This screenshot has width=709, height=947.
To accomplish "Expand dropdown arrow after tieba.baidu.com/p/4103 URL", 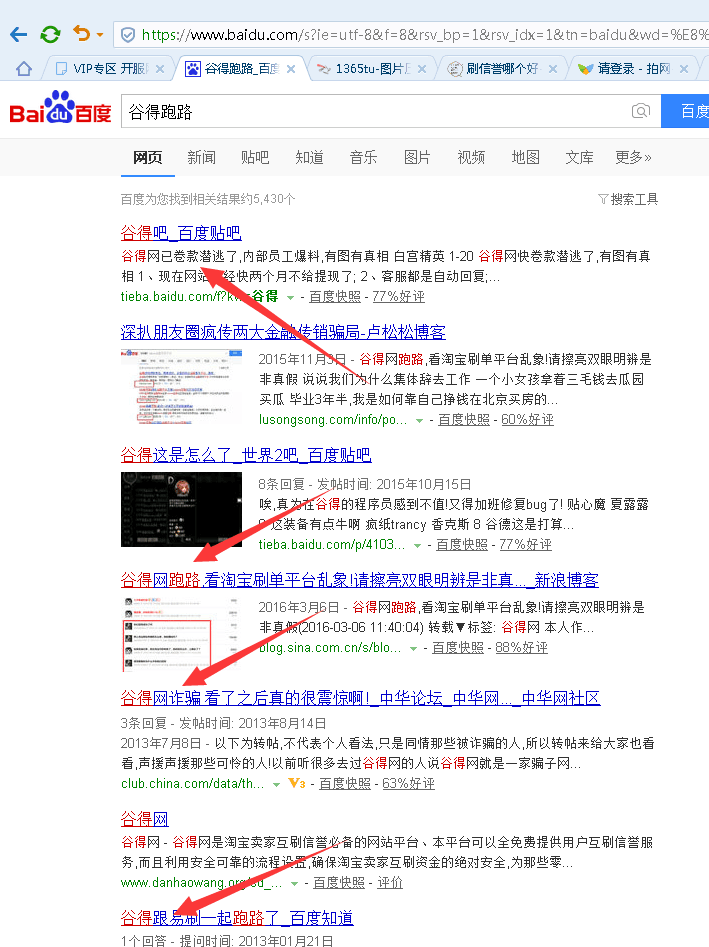I will [x=417, y=545].
